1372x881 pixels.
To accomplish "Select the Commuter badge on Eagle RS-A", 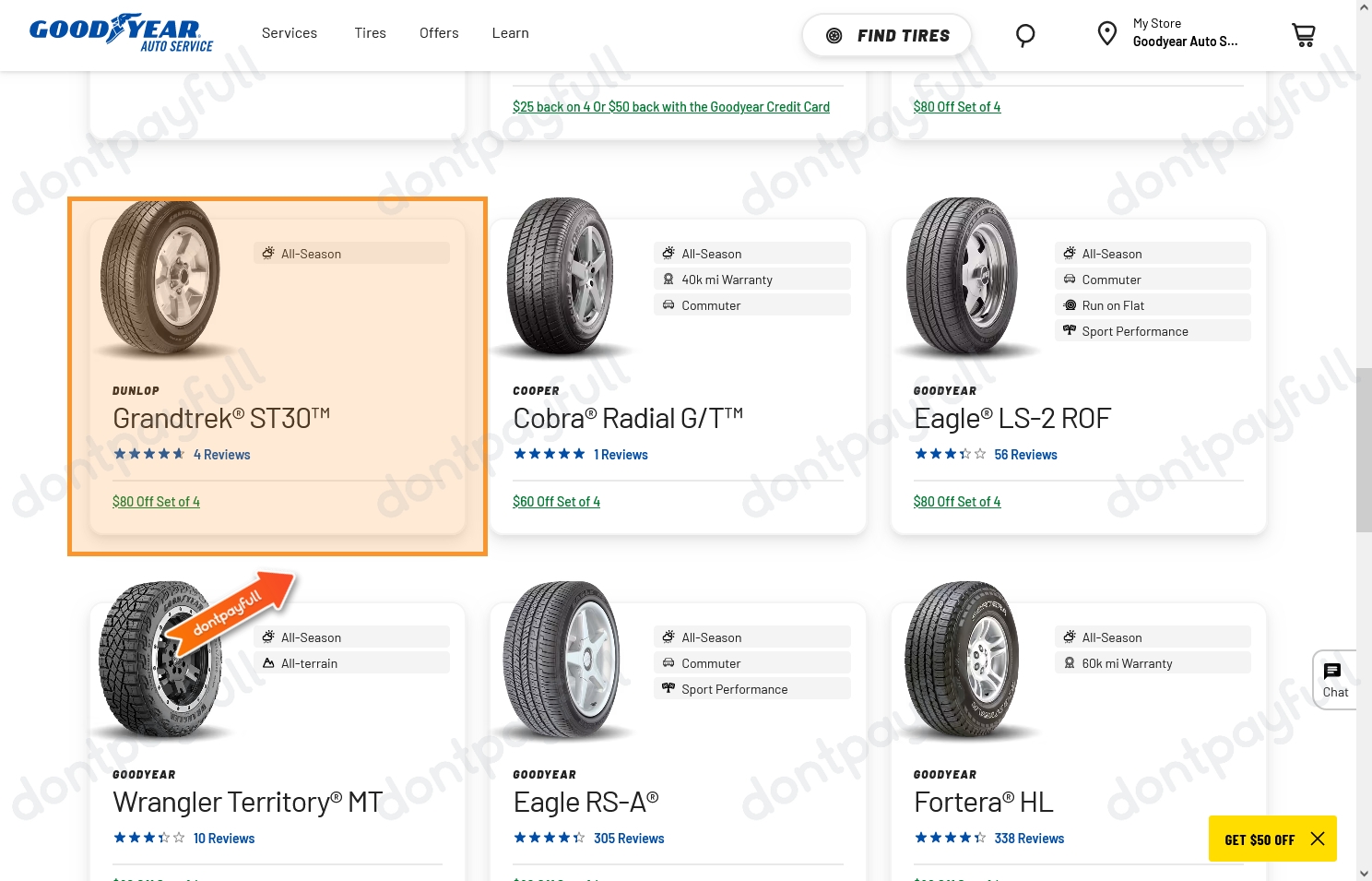I will coord(751,662).
